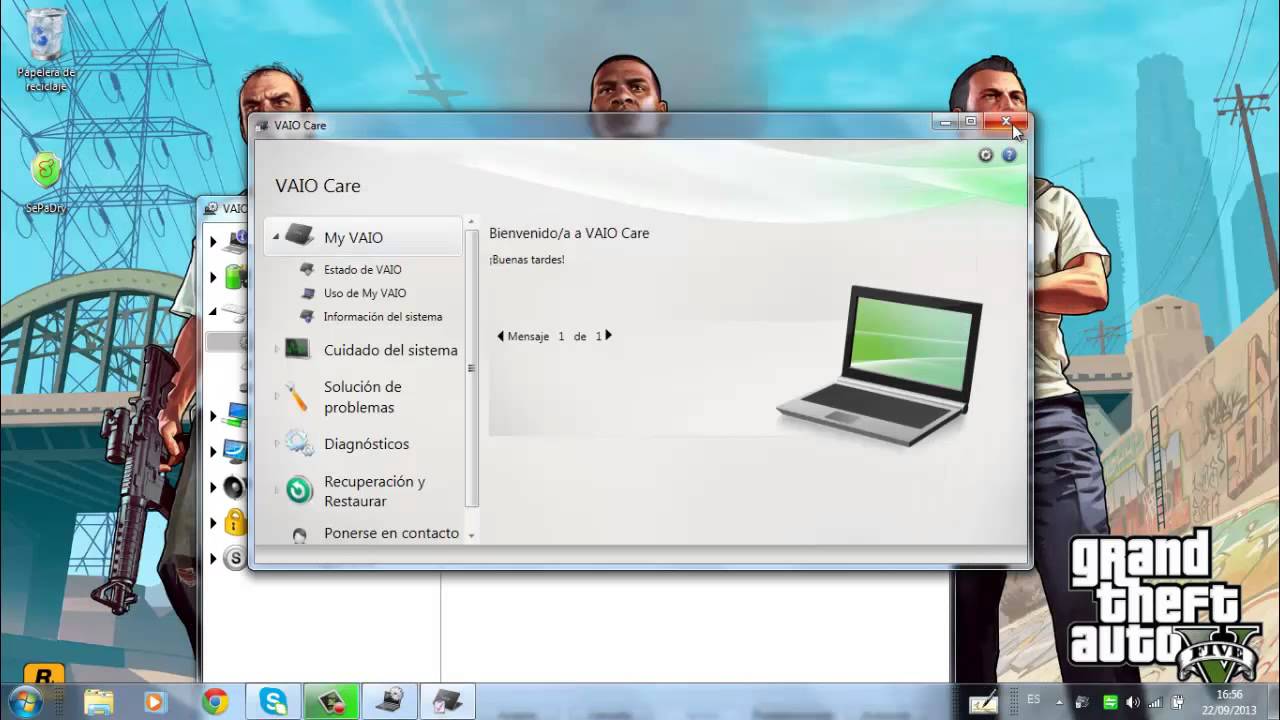Screen dimensions: 1280x720
Task: Collapse the My VAIO section
Action: pos(276,237)
